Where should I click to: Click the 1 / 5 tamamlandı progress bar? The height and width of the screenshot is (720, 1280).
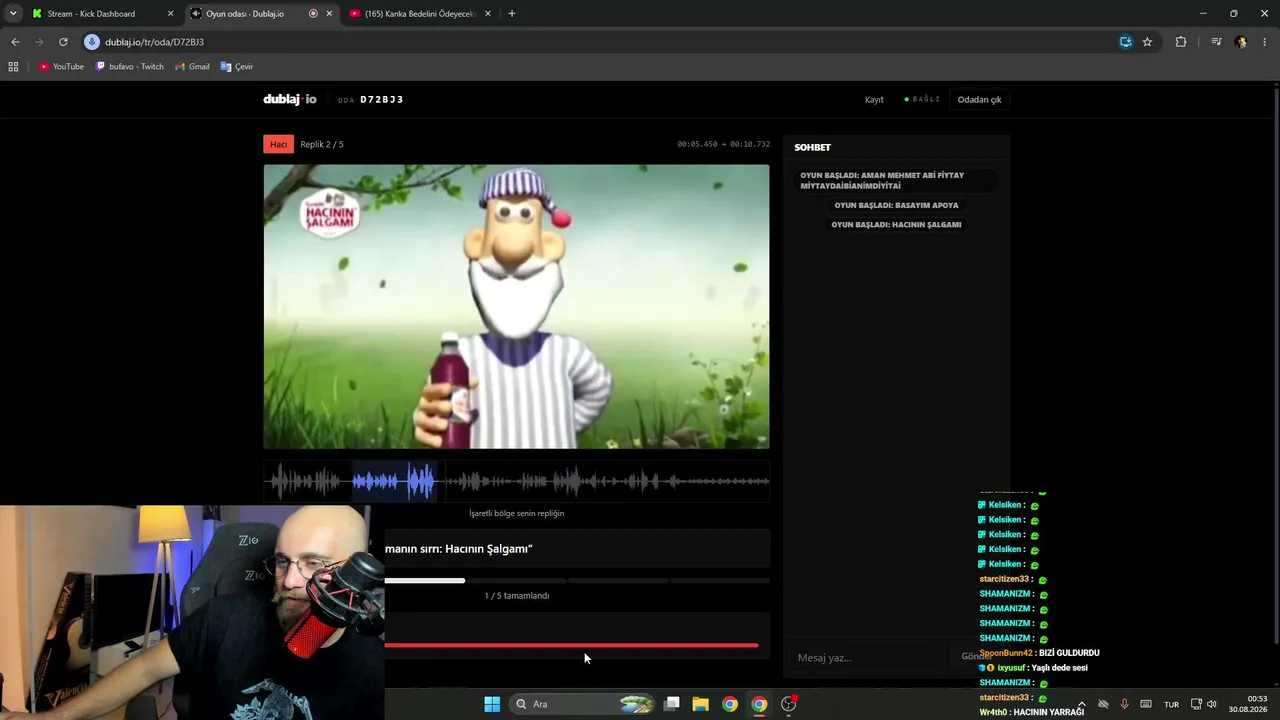pos(577,580)
